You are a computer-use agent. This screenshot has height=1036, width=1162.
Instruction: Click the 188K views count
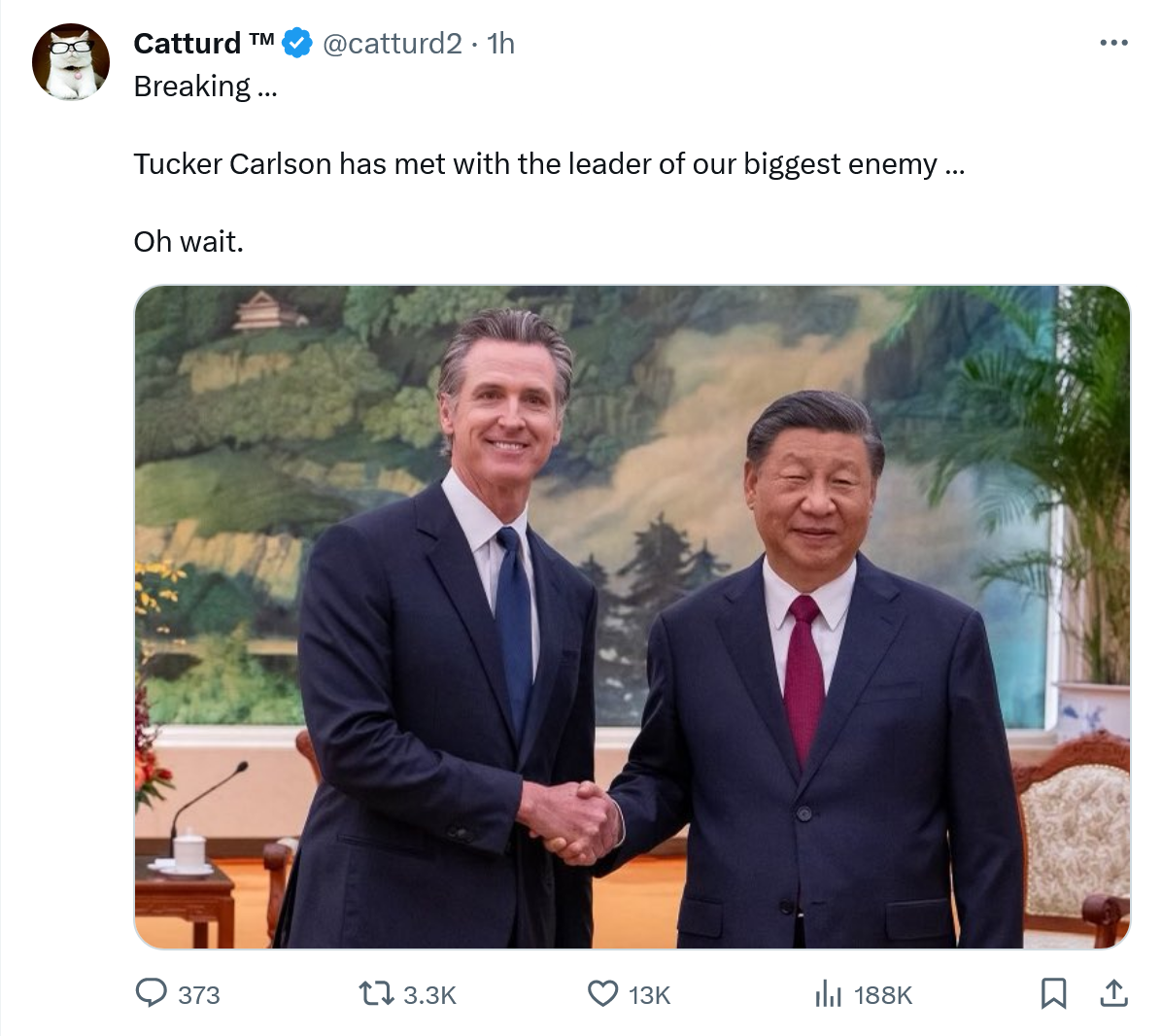882,994
